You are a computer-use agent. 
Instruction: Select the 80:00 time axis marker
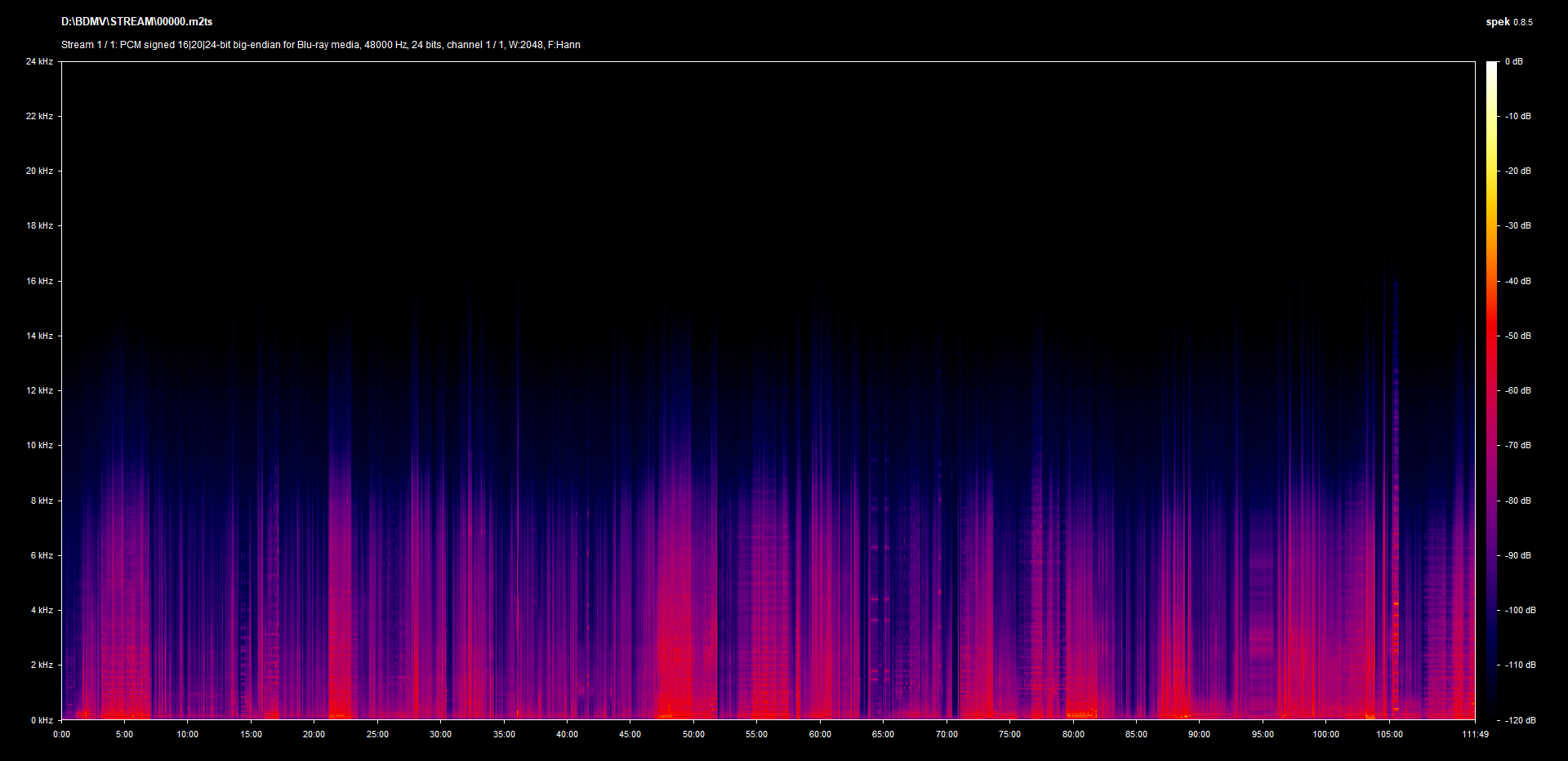[1073, 734]
